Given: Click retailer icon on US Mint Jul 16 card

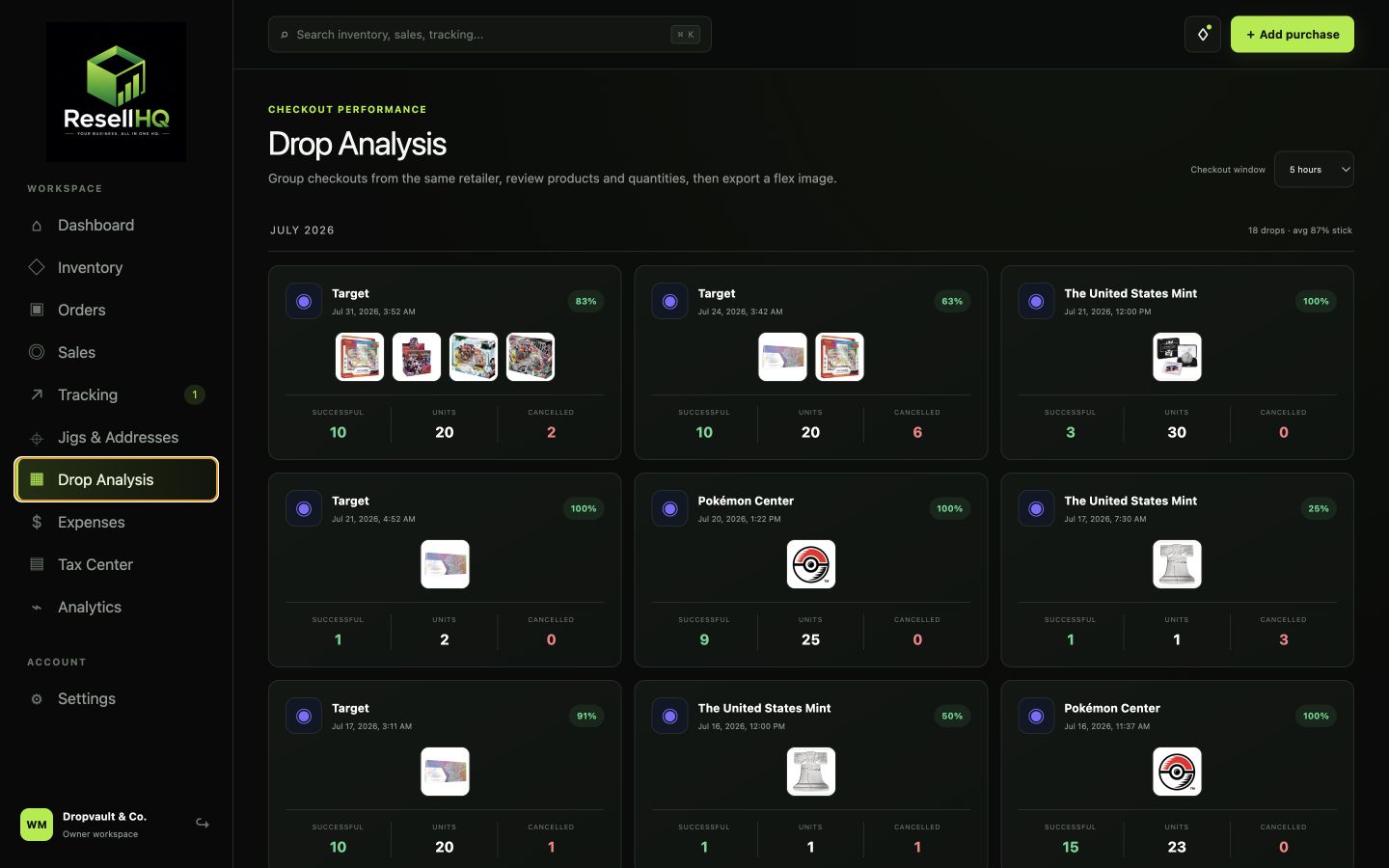Looking at the screenshot, I should (669, 716).
